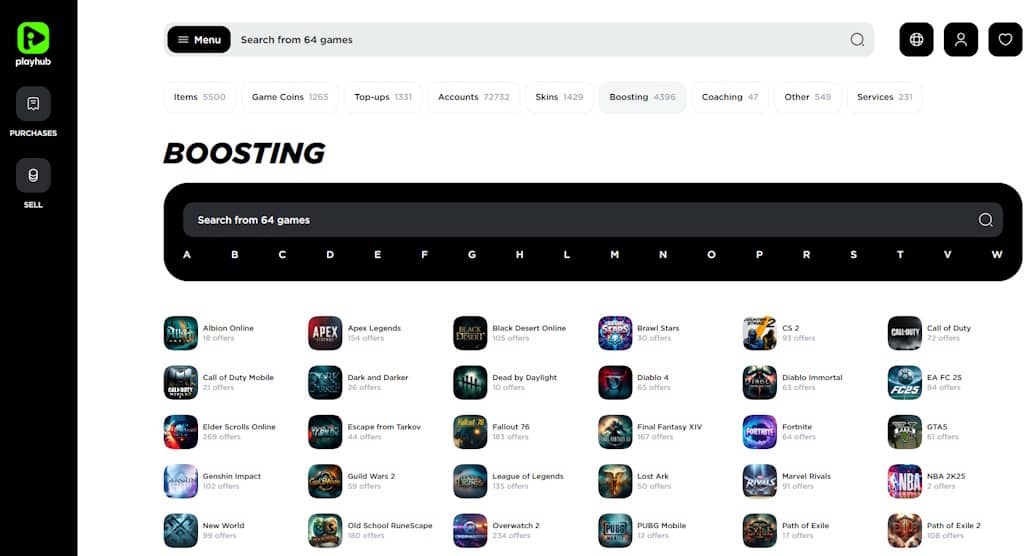This screenshot has height=556, width=1024.
Task: Open the Brawl Stars game icon
Action: (x=615, y=333)
